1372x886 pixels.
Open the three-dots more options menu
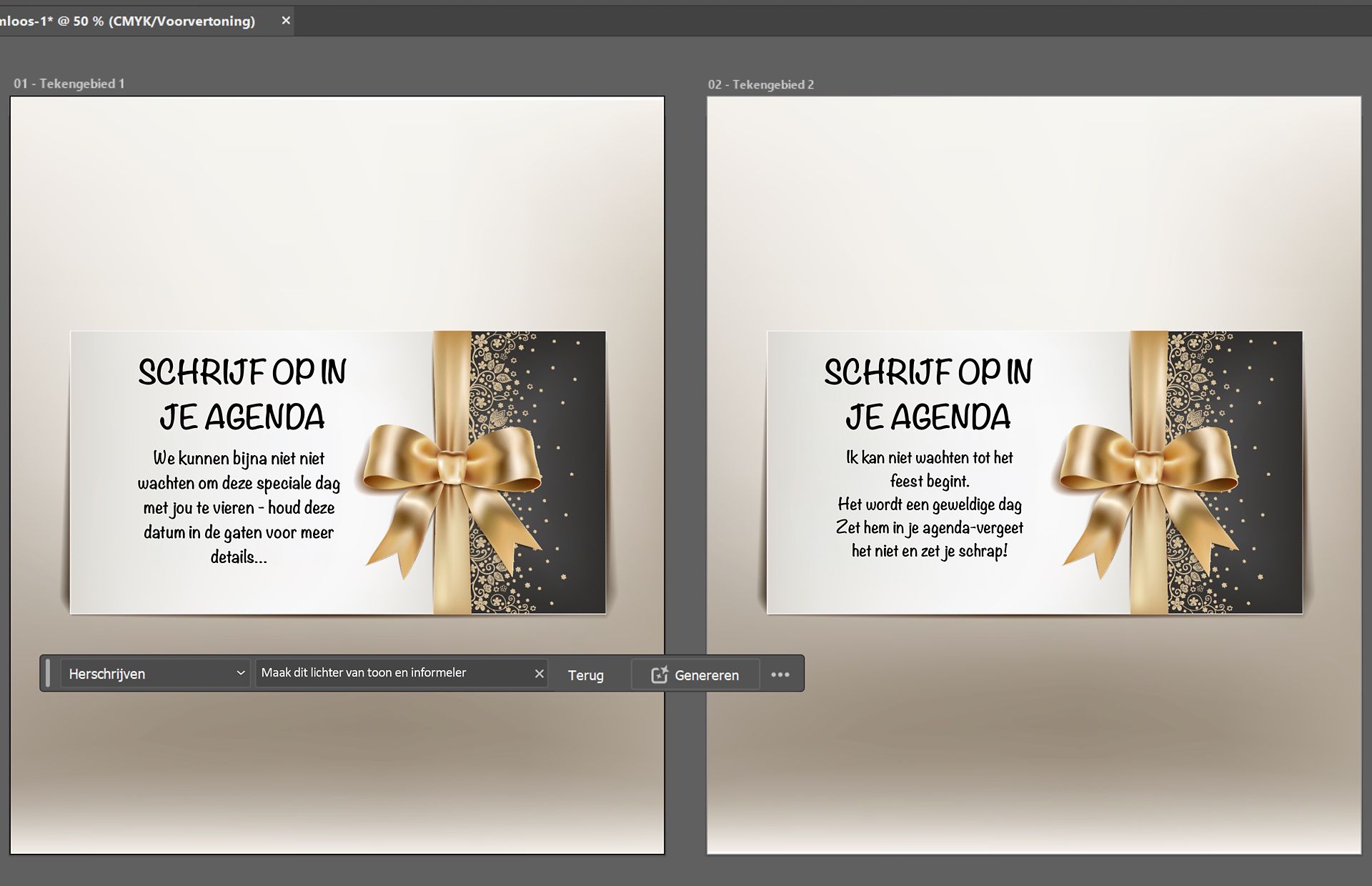(780, 675)
